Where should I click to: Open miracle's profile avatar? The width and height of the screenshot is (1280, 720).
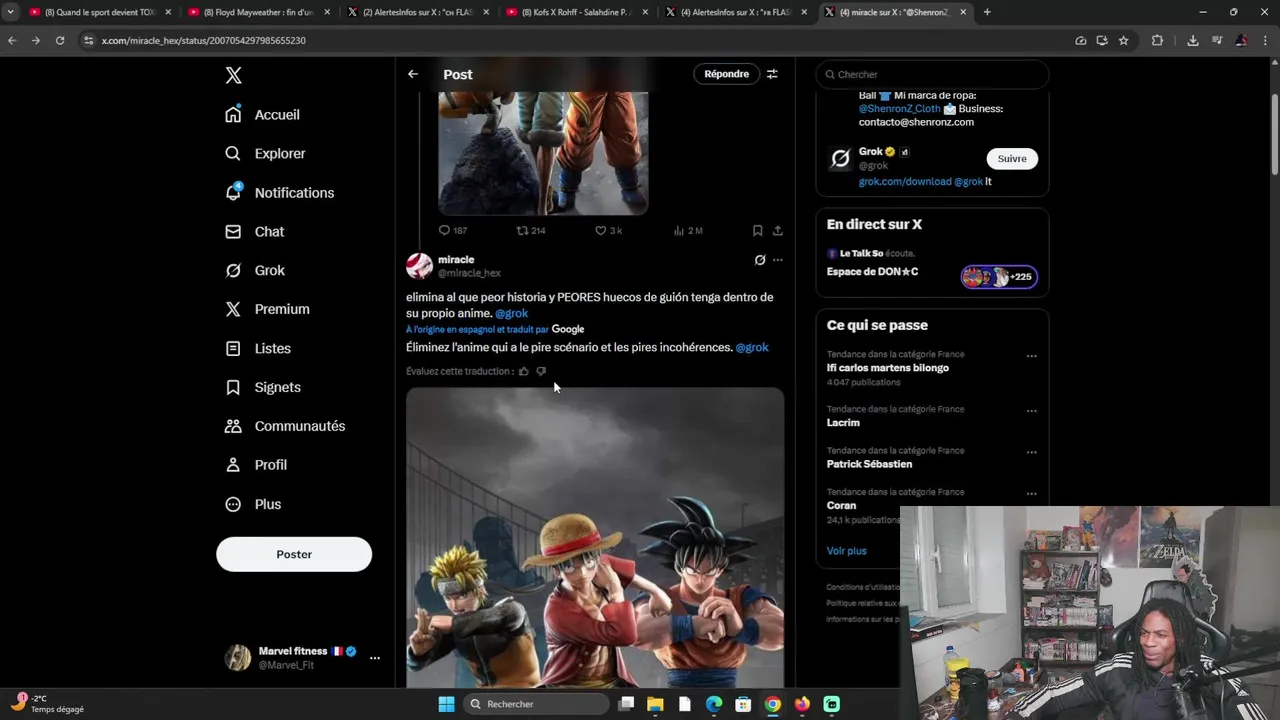(x=419, y=266)
